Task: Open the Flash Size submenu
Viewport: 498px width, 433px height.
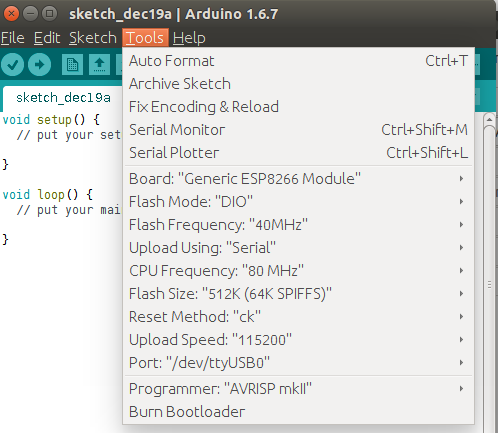Action: pos(298,294)
